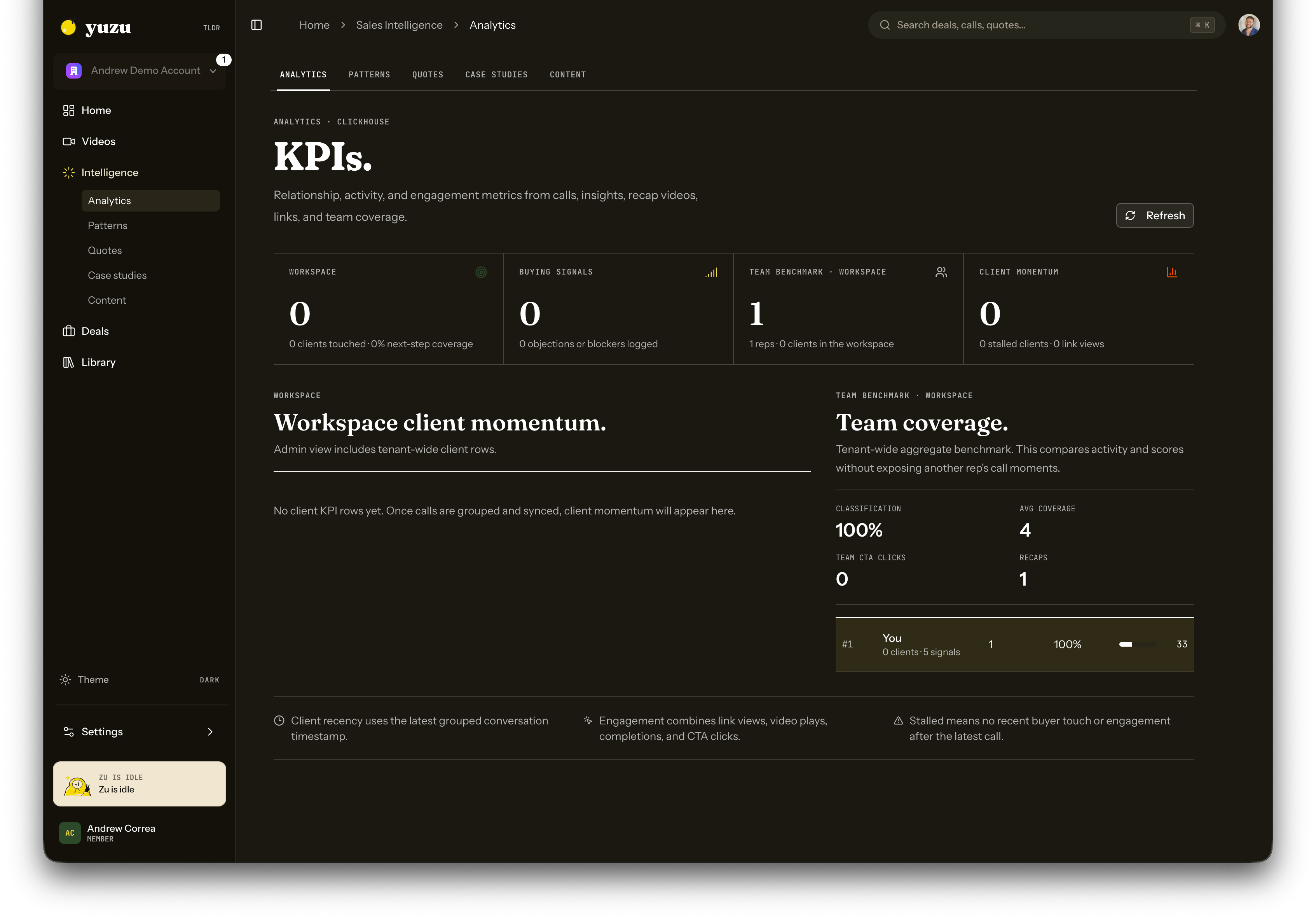The image size is (1316, 920).
Task: Click '0 objections or blockers logged' text
Action: (x=588, y=344)
